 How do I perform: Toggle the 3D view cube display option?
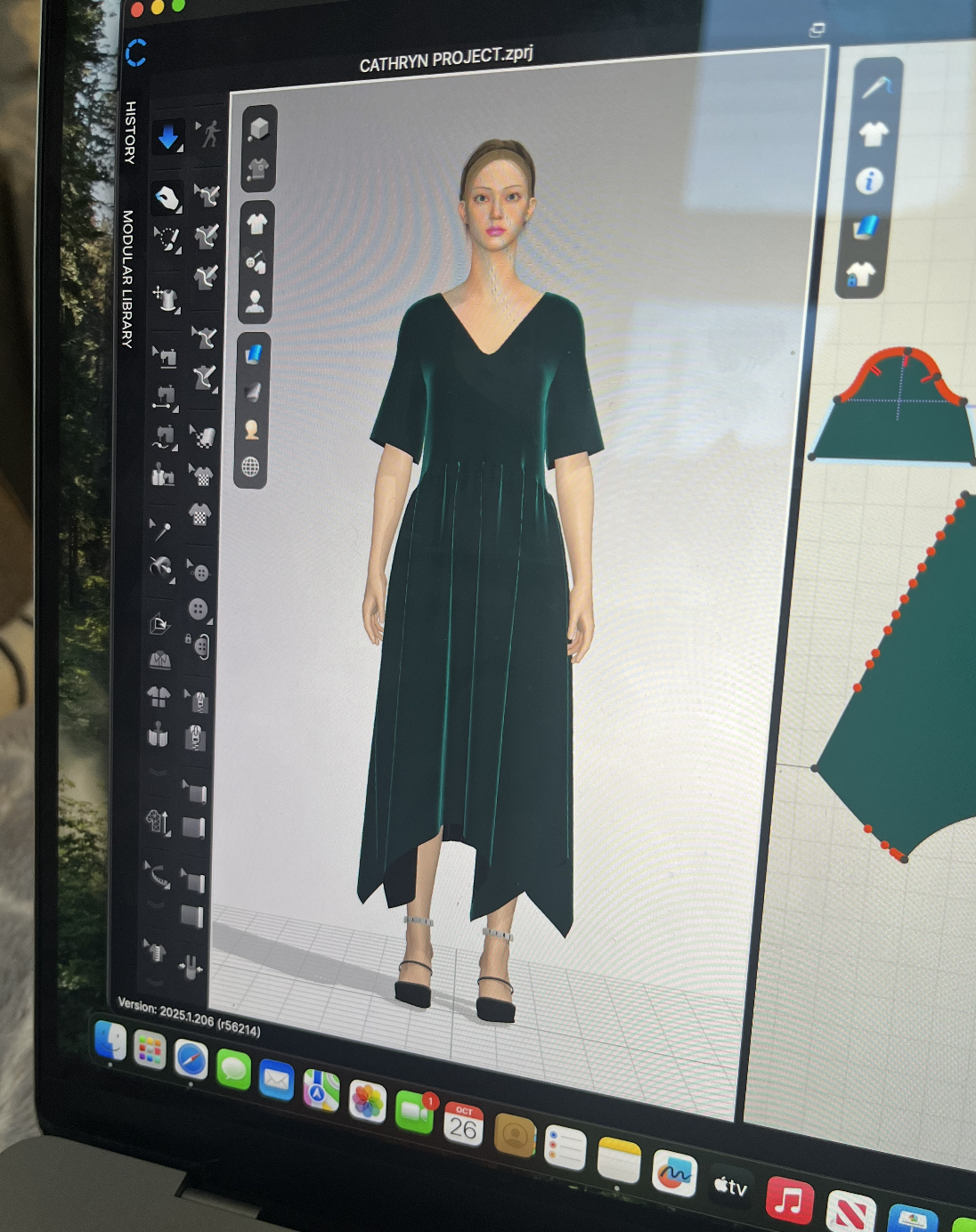point(259,129)
